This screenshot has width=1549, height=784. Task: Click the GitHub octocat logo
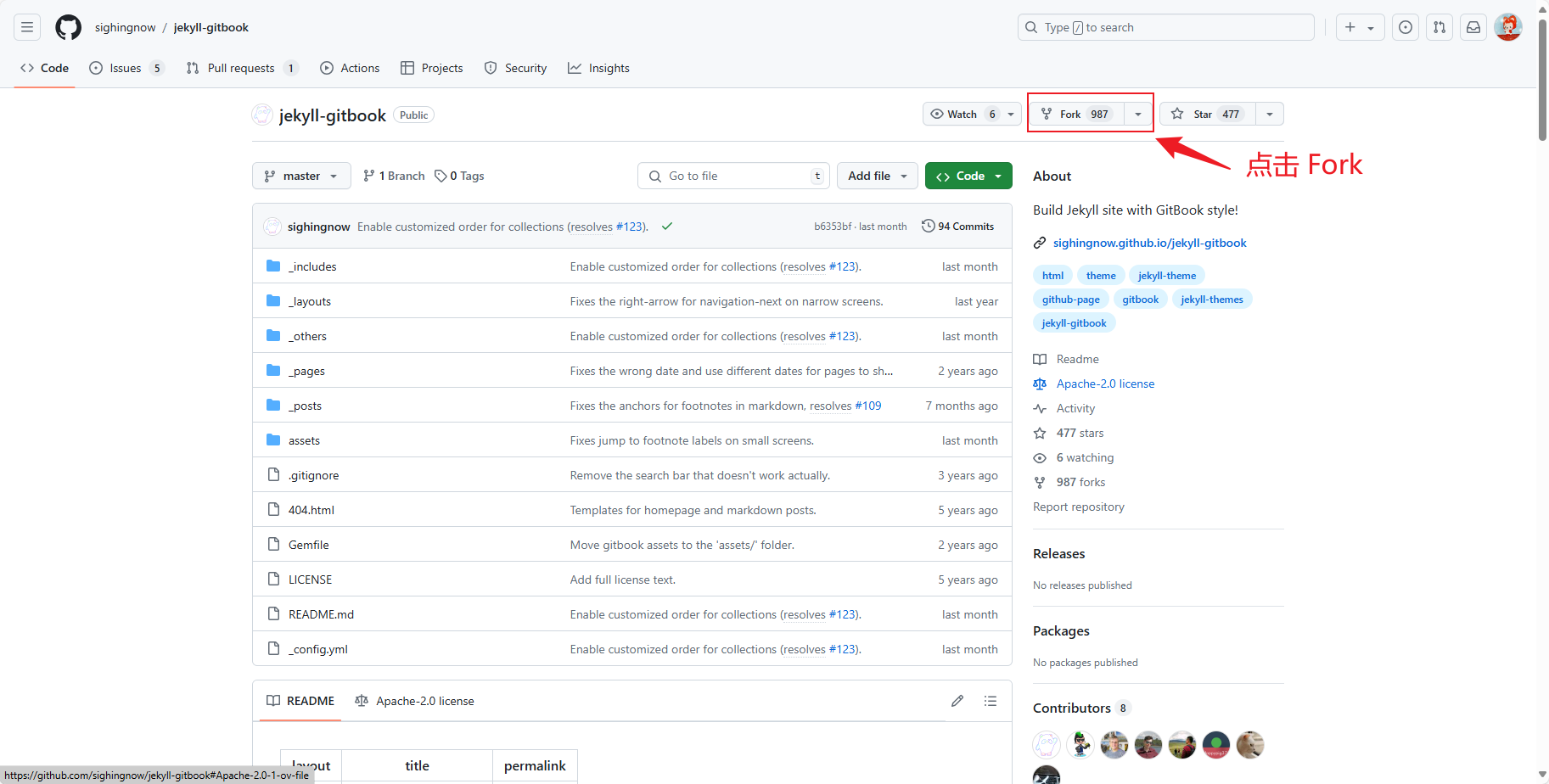click(x=68, y=27)
